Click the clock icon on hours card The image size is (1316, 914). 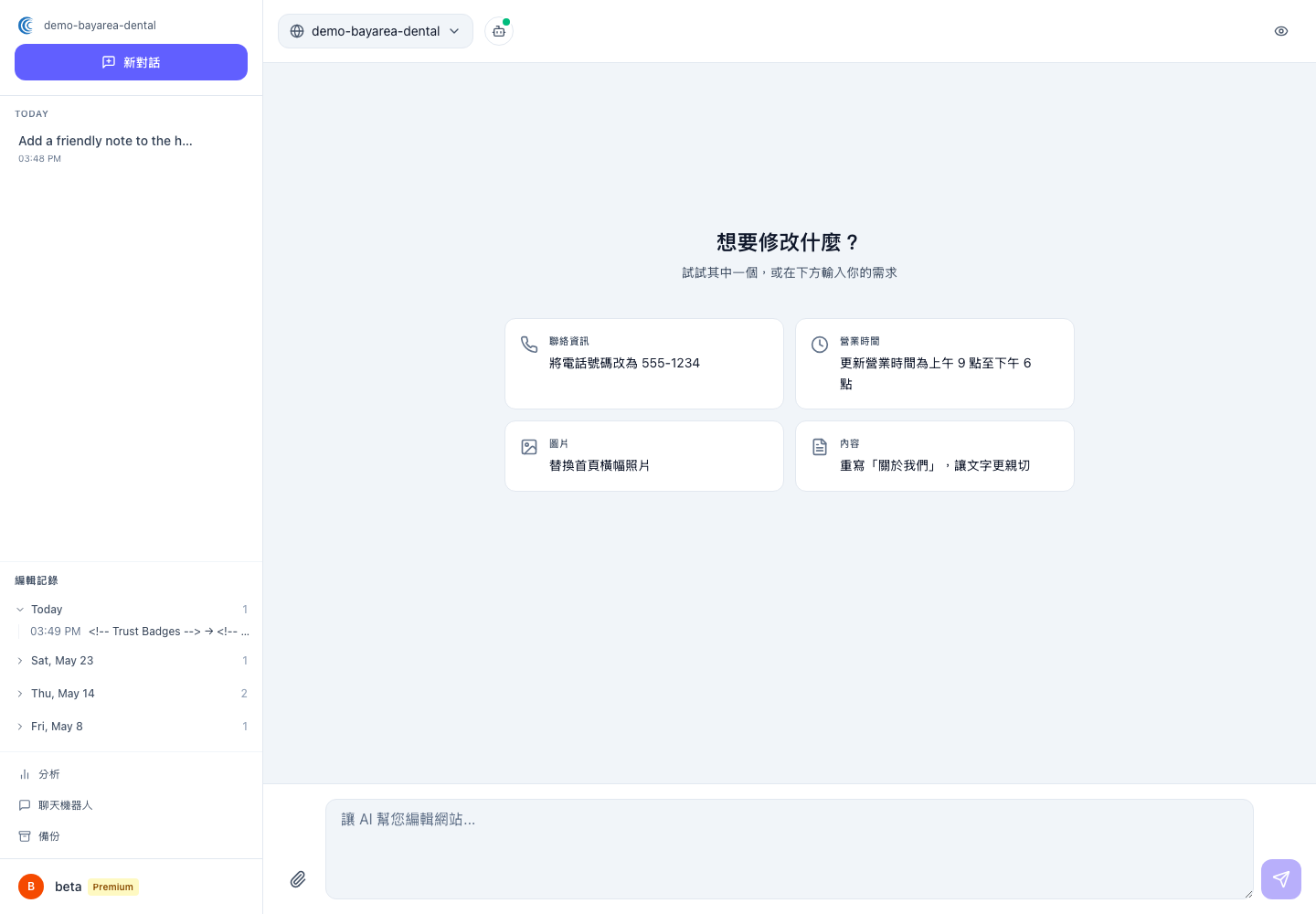[x=820, y=345]
